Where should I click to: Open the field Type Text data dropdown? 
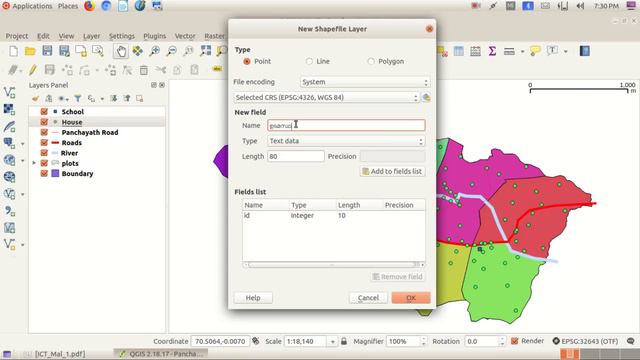coord(346,141)
